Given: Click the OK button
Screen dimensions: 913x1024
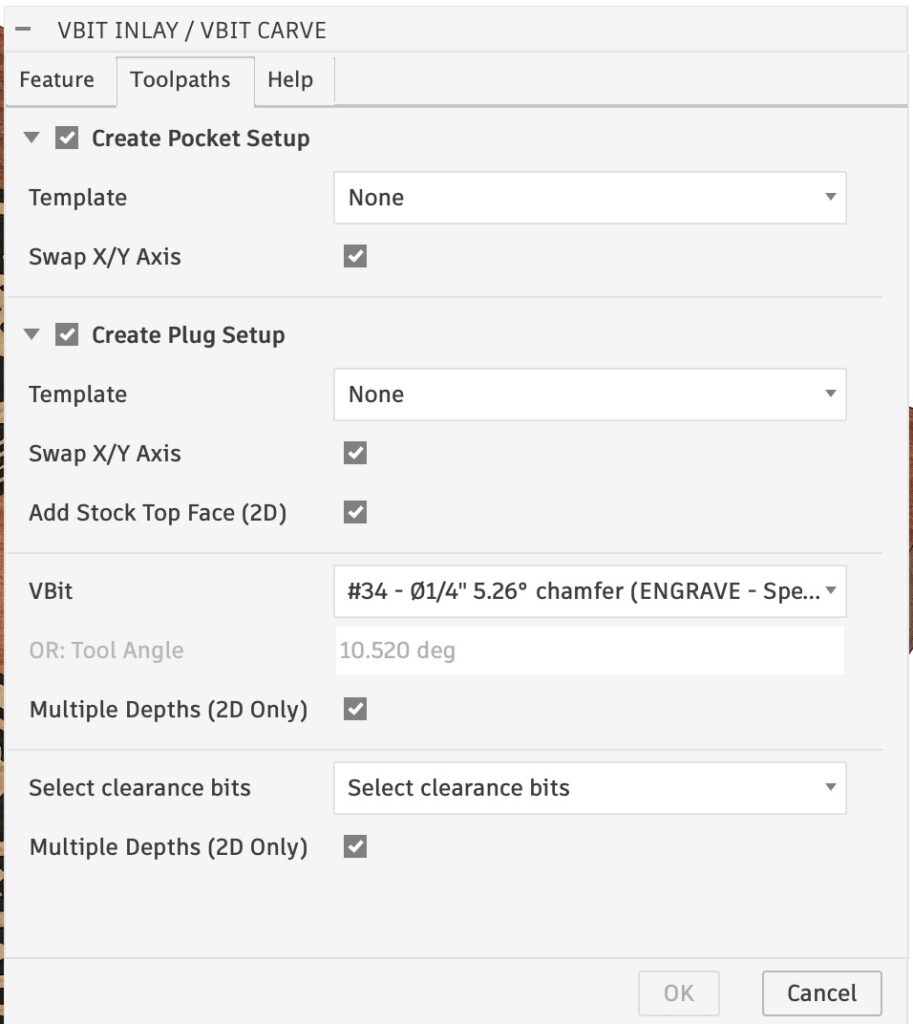Looking at the screenshot, I should (679, 993).
